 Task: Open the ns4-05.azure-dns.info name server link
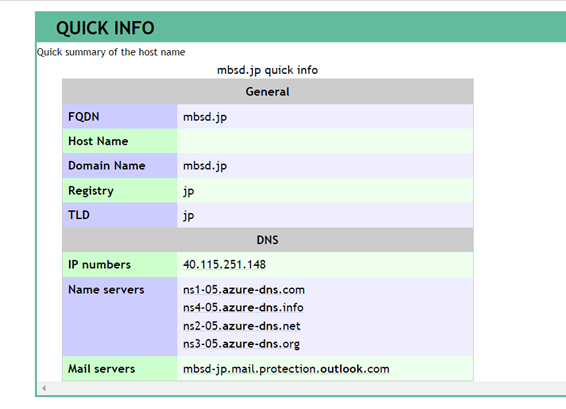pos(243,308)
